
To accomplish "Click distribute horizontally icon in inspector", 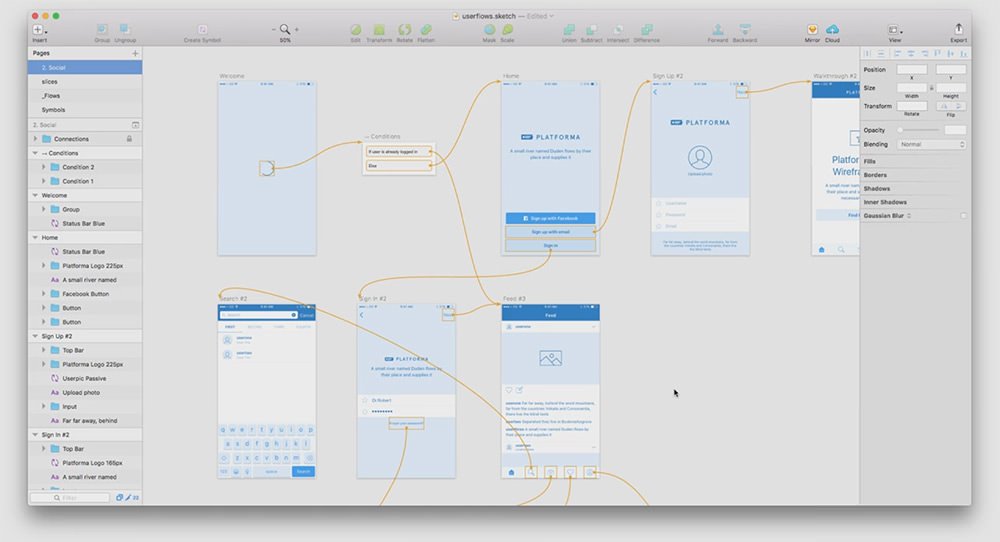I will click(867, 54).
